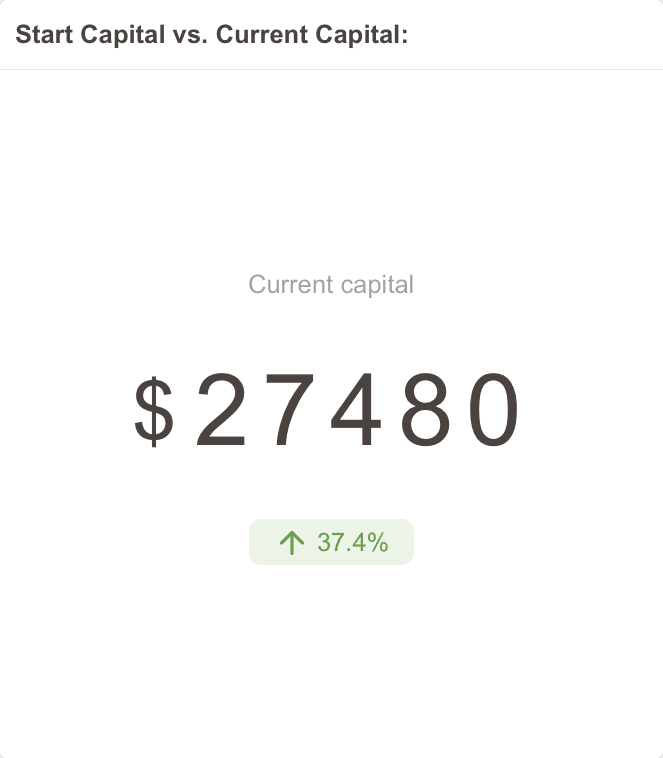
Task: Click the final "Capital:" word in the header
Action: click(361, 35)
